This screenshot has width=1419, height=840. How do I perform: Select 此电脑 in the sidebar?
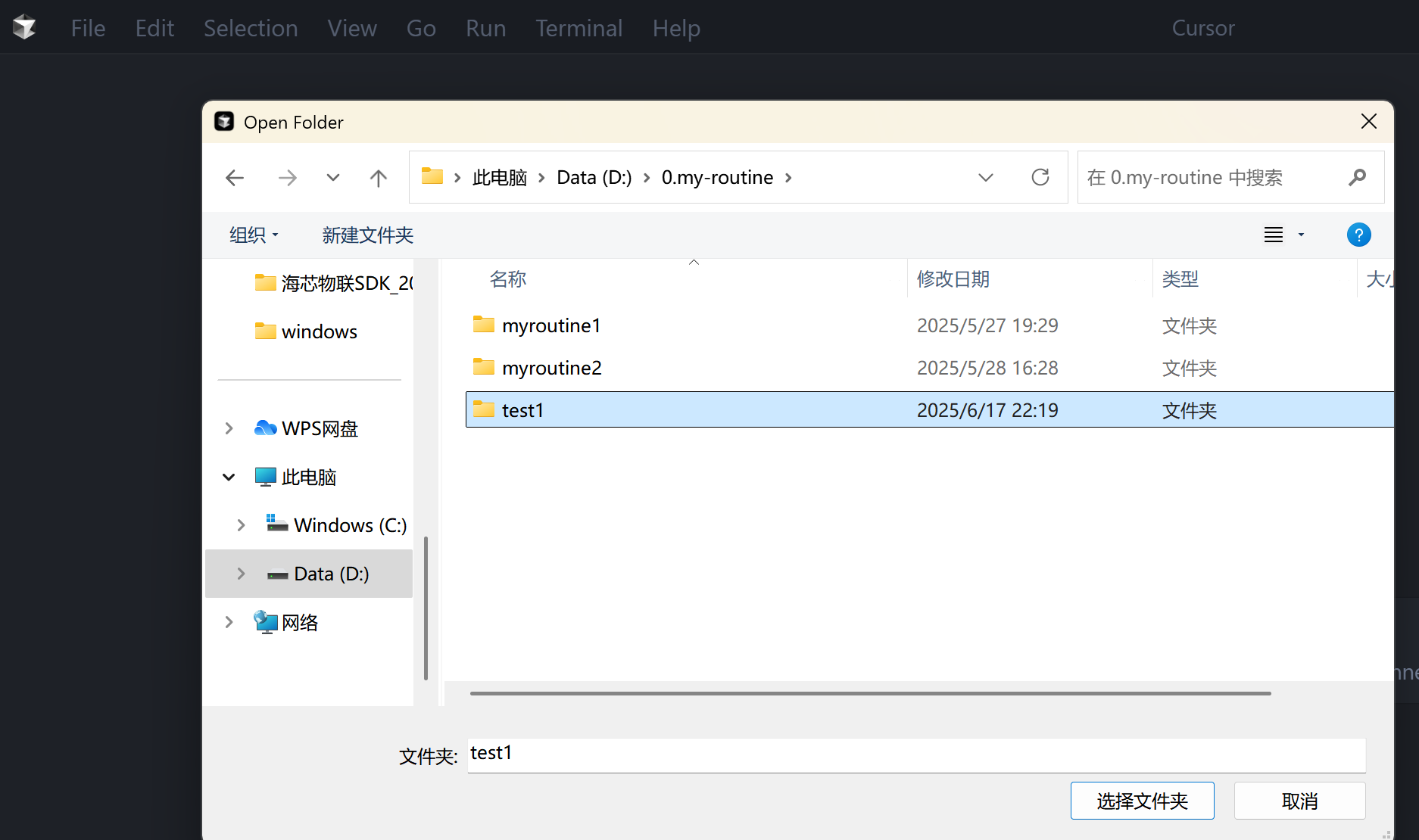pyautogui.click(x=295, y=477)
